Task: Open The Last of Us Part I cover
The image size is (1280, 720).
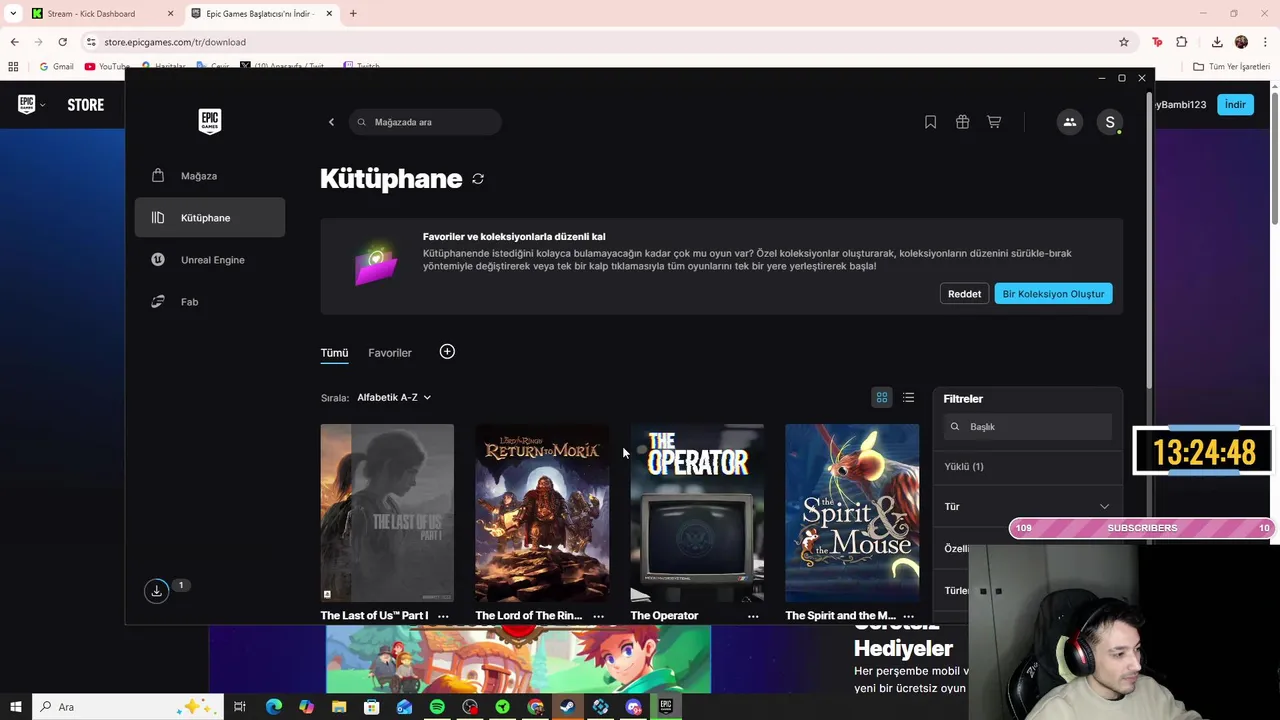Action: [387, 513]
